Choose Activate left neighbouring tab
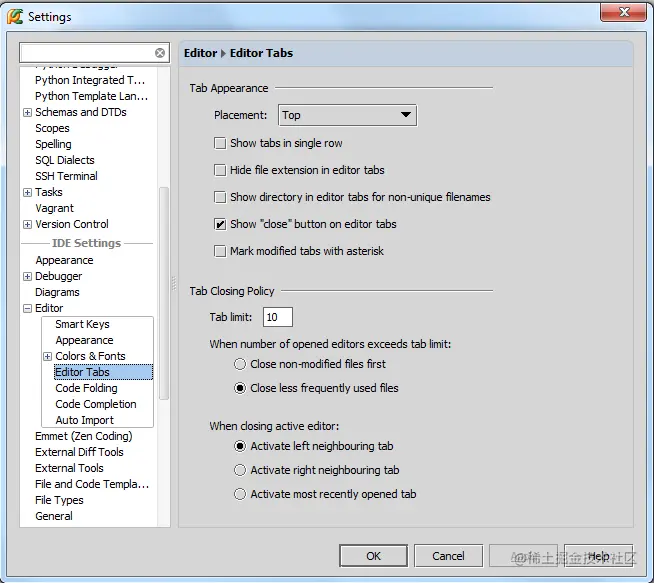654x583 pixels. (x=240, y=446)
